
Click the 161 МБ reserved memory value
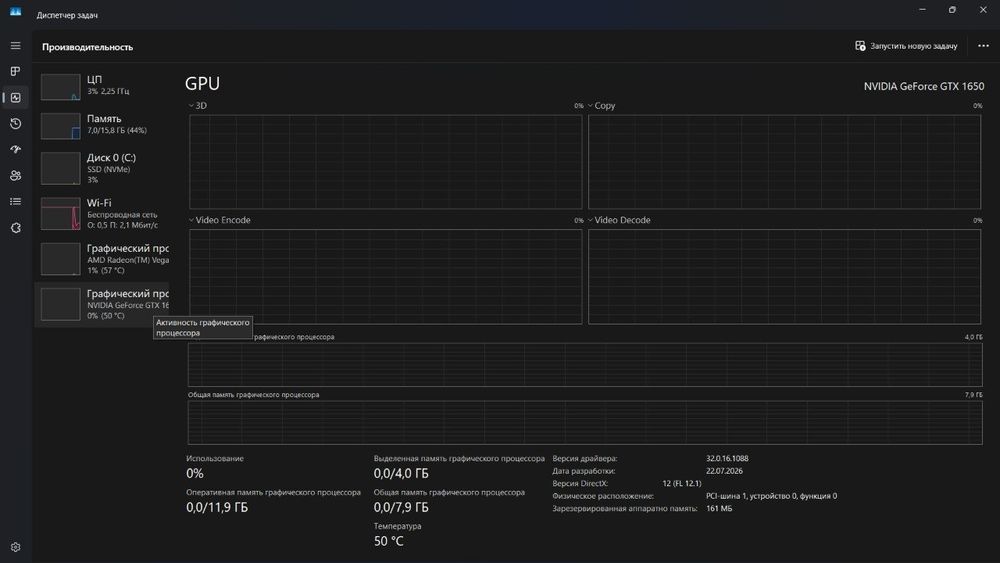(719, 509)
